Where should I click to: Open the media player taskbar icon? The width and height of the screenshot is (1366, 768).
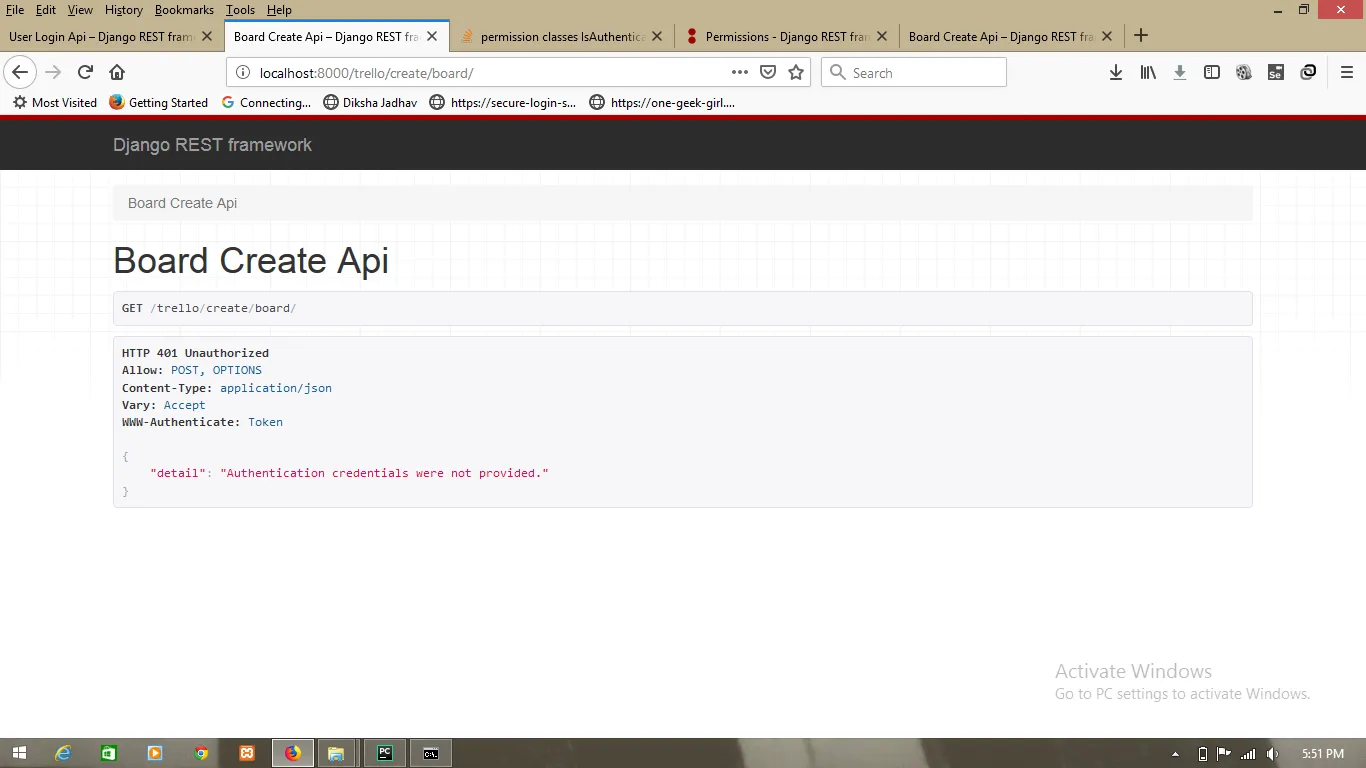[155, 753]
